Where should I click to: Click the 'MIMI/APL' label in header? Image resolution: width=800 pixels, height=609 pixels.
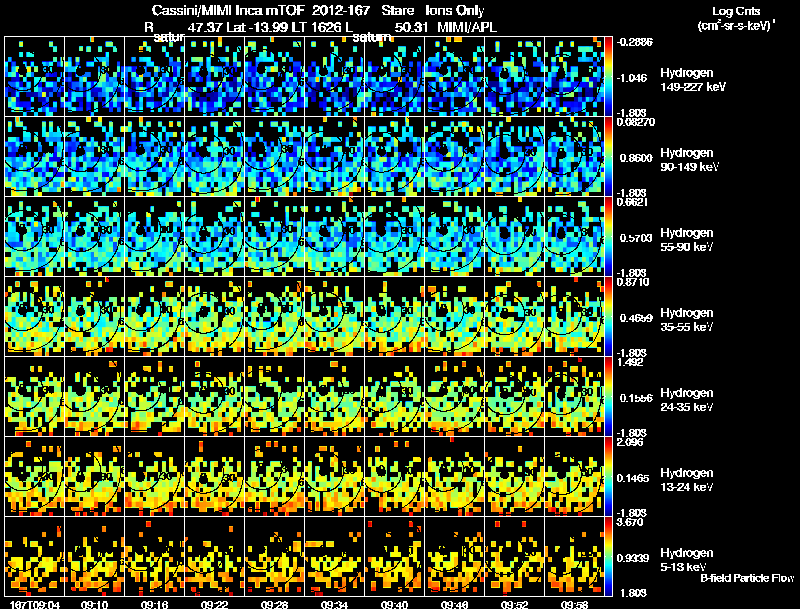click(467, 27)
